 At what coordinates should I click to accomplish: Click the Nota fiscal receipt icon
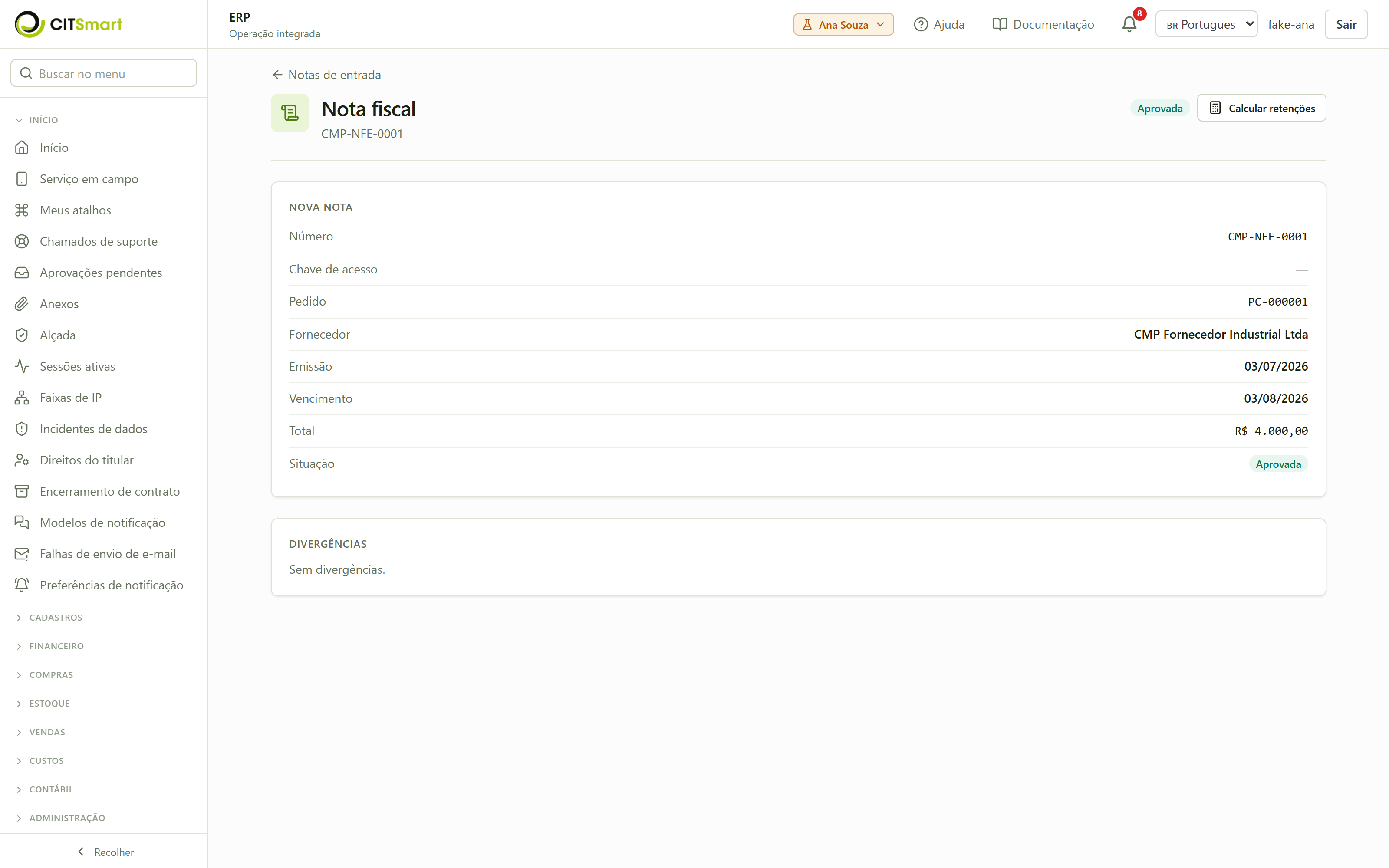290,113
